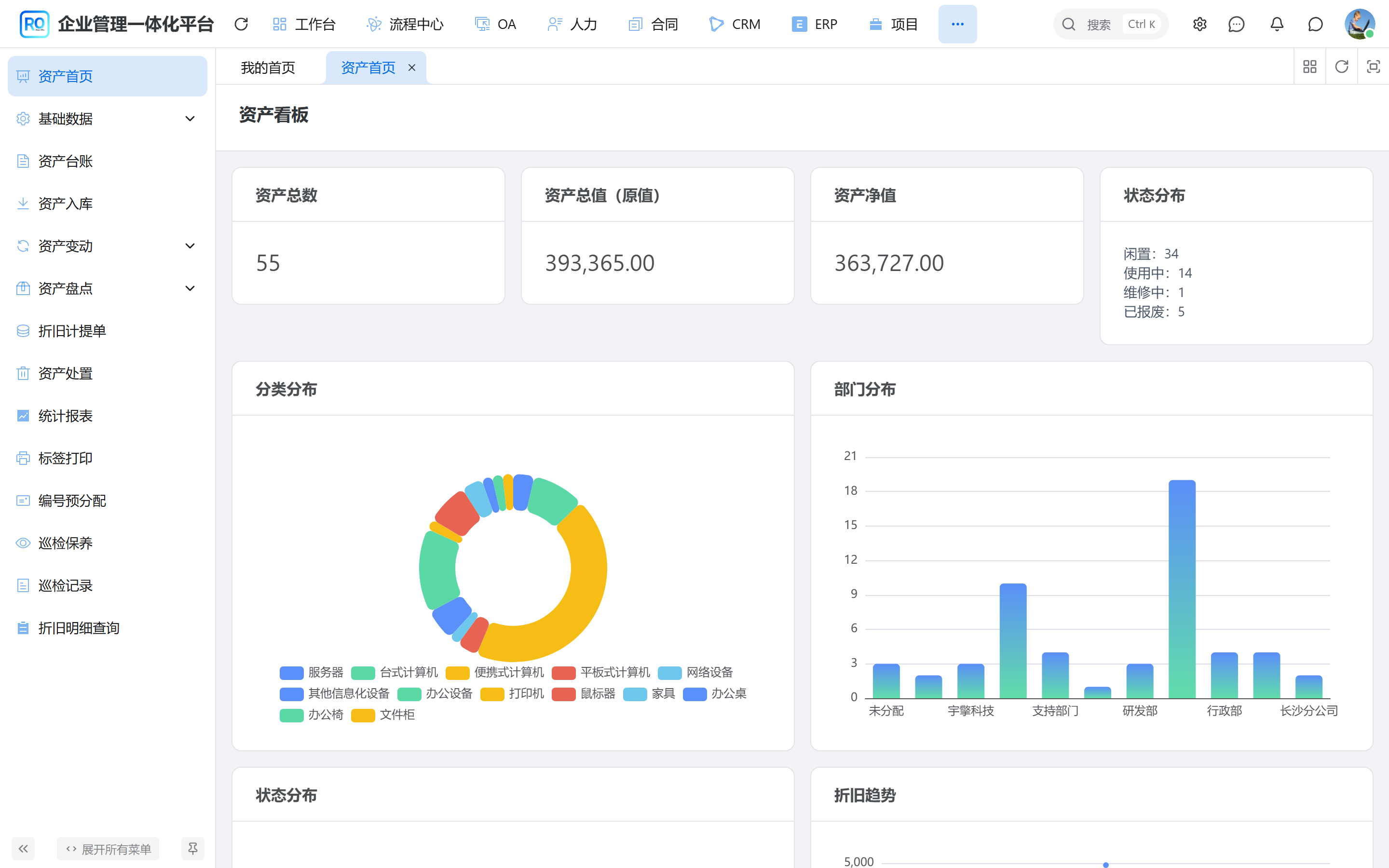This screenshot has height=868, width=1389.
Task: Expand the 资产变动 submenu chevron
Action: coord(190,246)
